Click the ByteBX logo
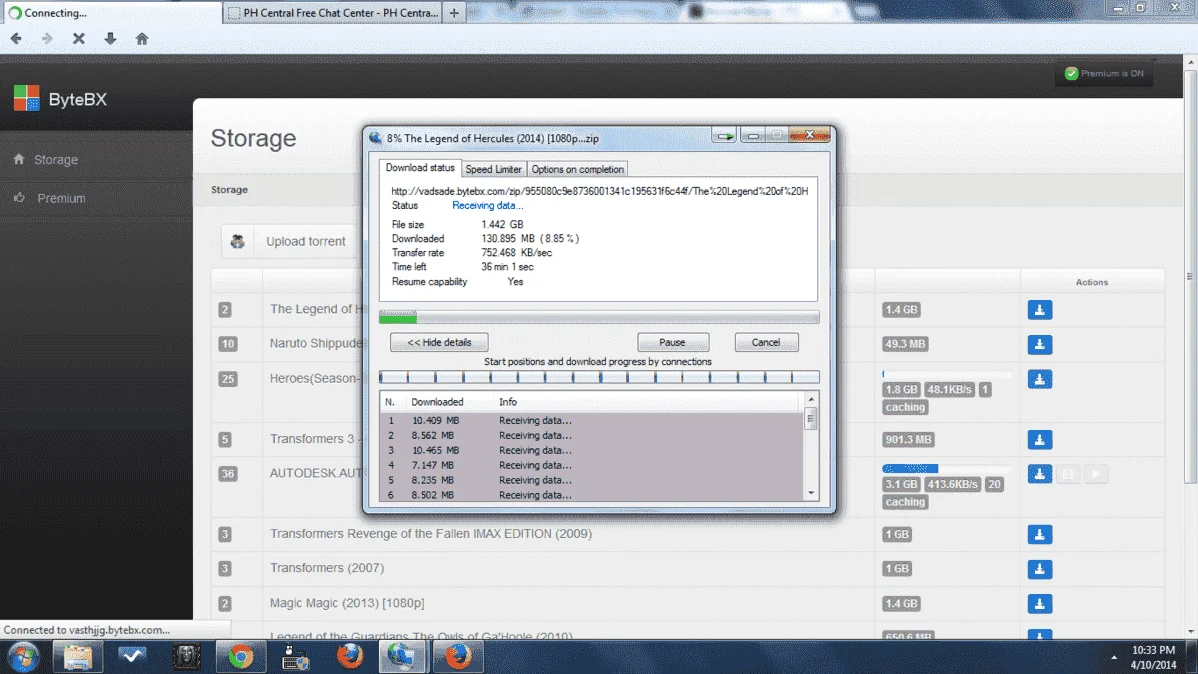This screenshot has width=1198, height=674. [x=60, y=99]
